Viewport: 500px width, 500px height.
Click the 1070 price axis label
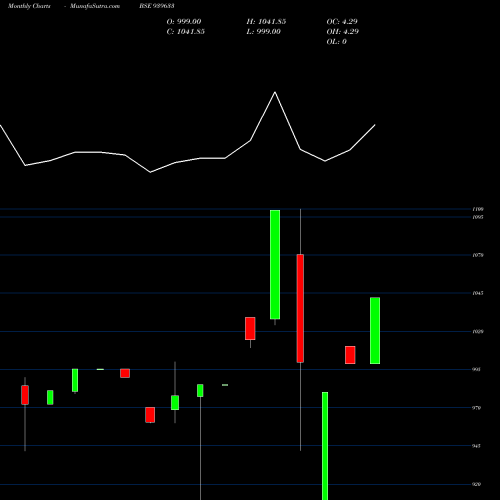tap(478, 255)
